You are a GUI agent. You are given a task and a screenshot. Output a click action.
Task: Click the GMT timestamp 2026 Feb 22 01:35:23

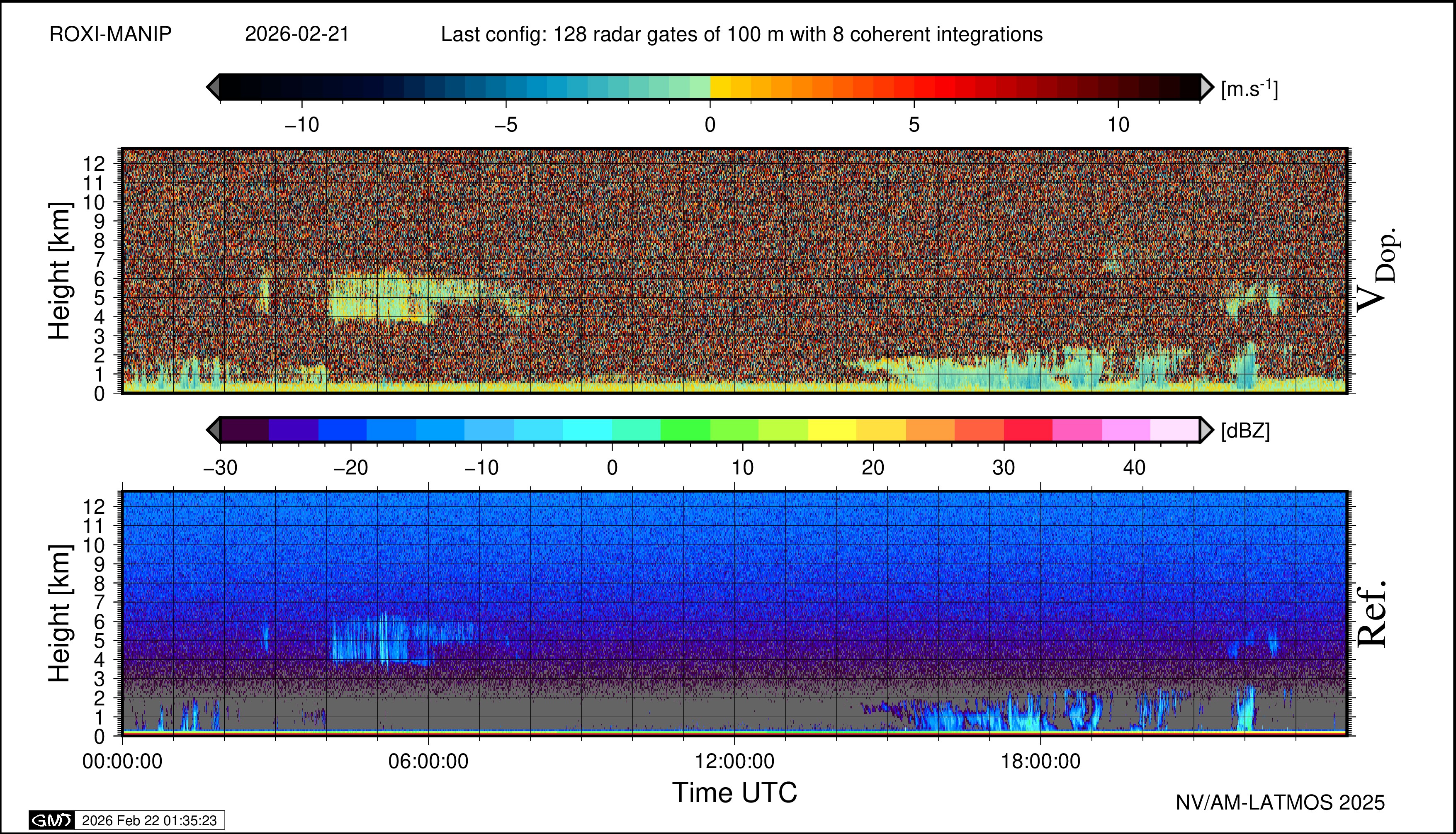pyautogui.click(x=149, y=820)
